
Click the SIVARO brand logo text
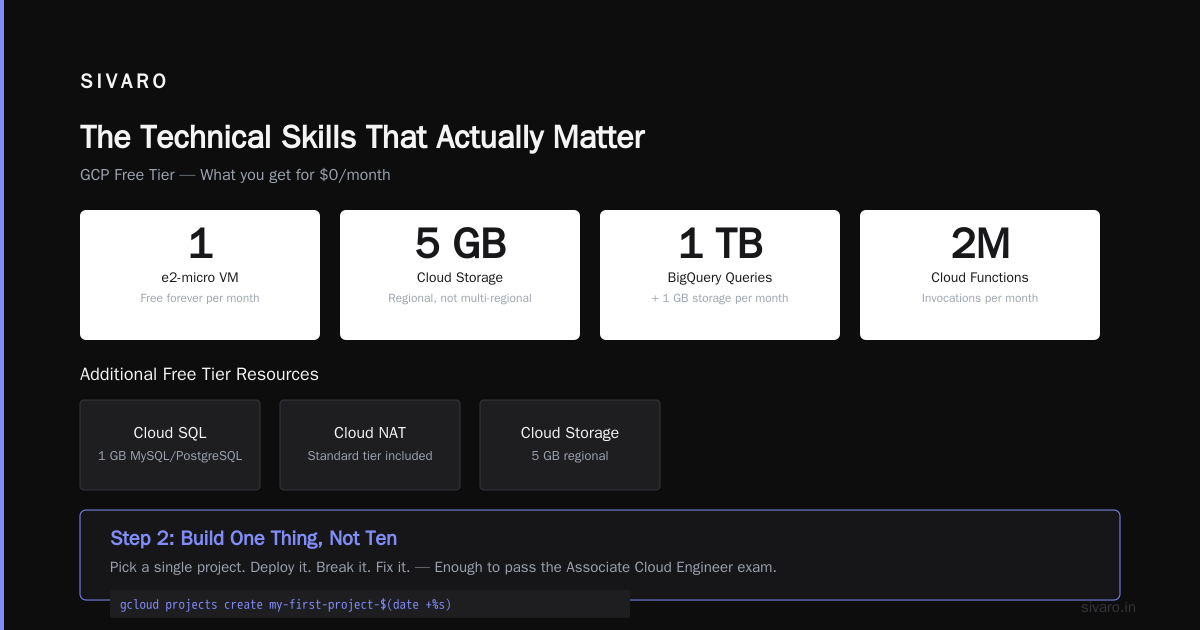124,82
